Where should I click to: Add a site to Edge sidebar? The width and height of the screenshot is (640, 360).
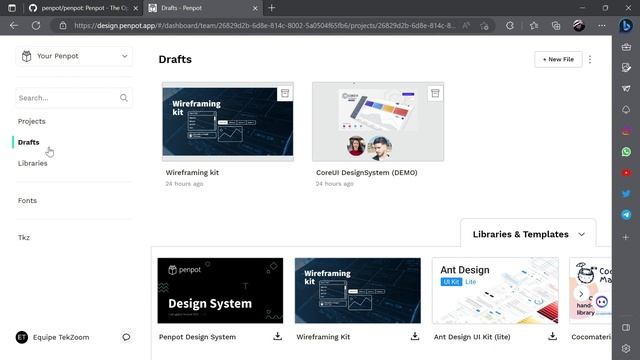626,237
